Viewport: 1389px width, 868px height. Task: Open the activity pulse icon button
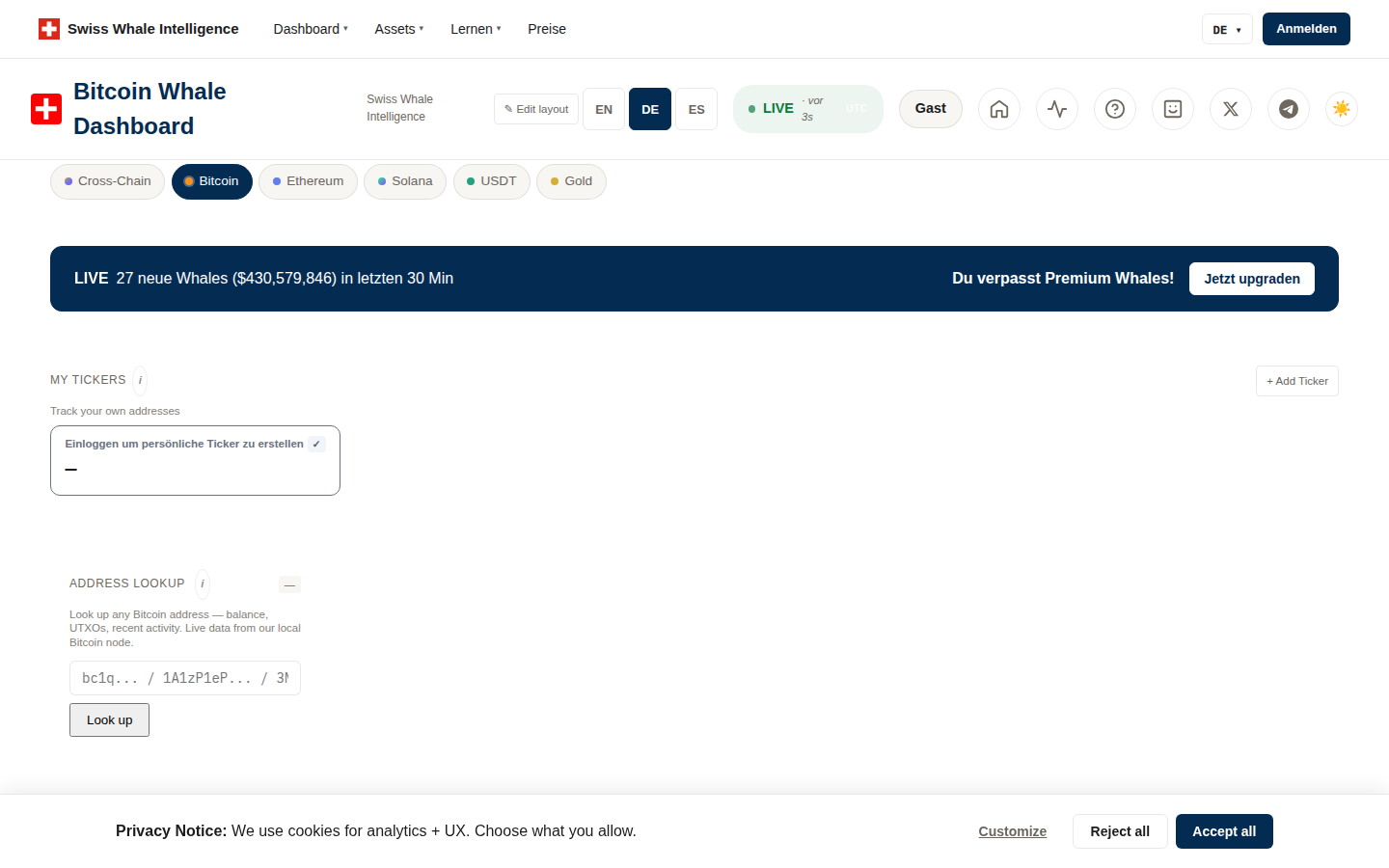point(1057,109)
